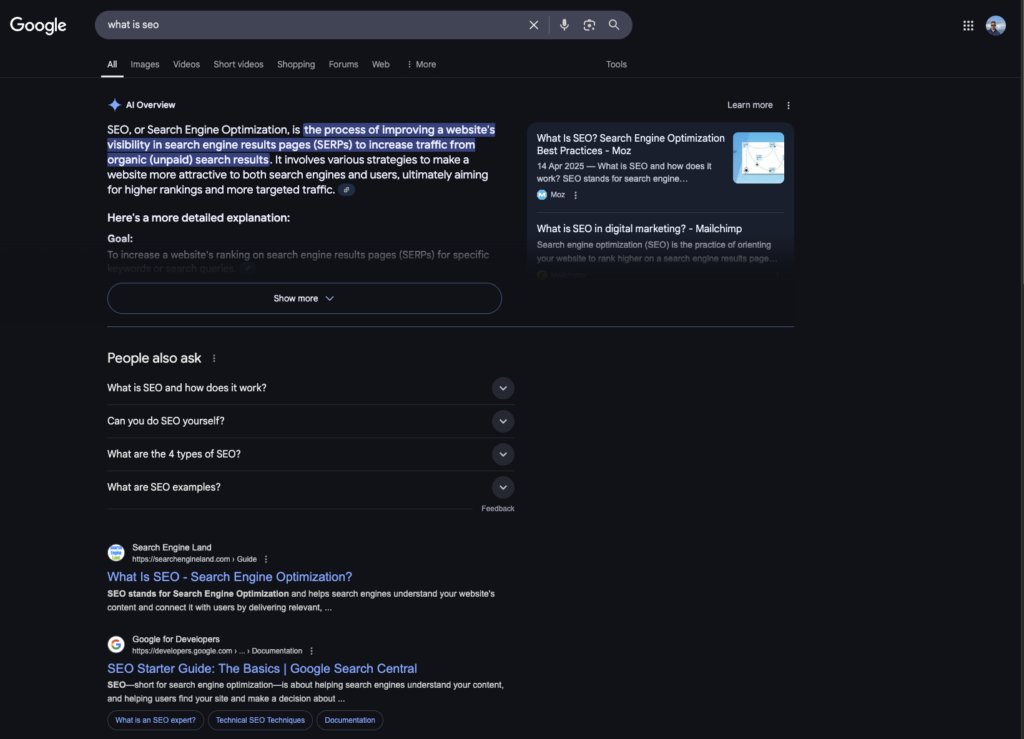This screenshot has height=739, width=1024.
Task: Open Moz 'What Is SEO?' source card title
Action: coord(630,144)
